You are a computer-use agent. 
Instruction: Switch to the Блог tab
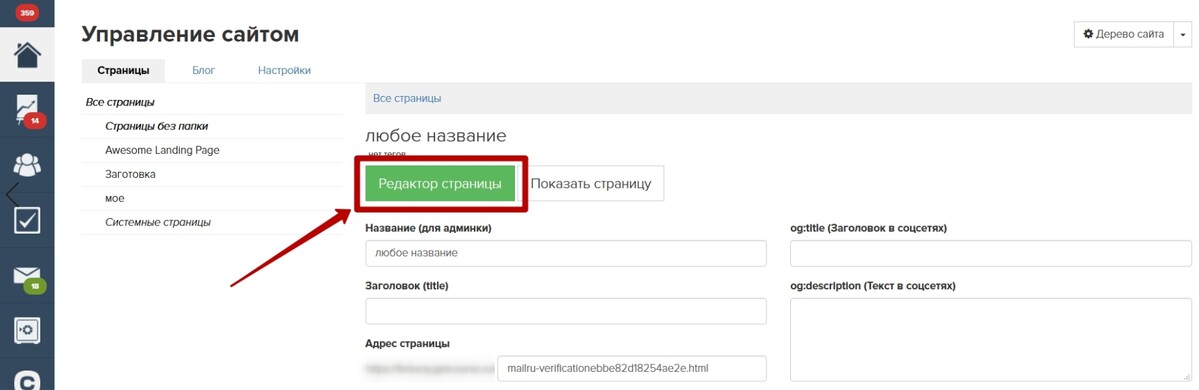click(203, 70)
